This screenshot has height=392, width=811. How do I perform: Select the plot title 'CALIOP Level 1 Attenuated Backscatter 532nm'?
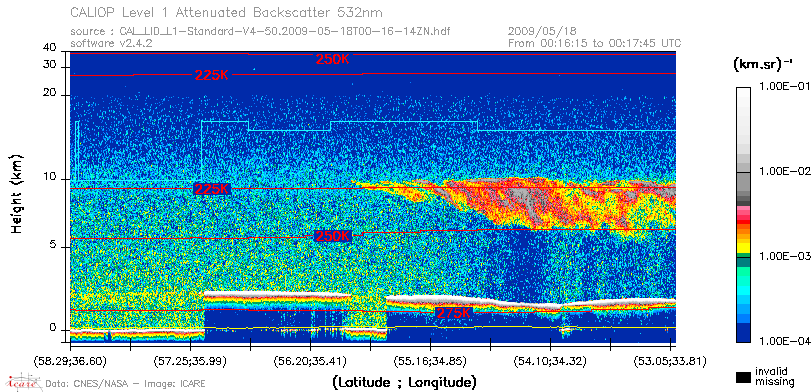[227, 12]
